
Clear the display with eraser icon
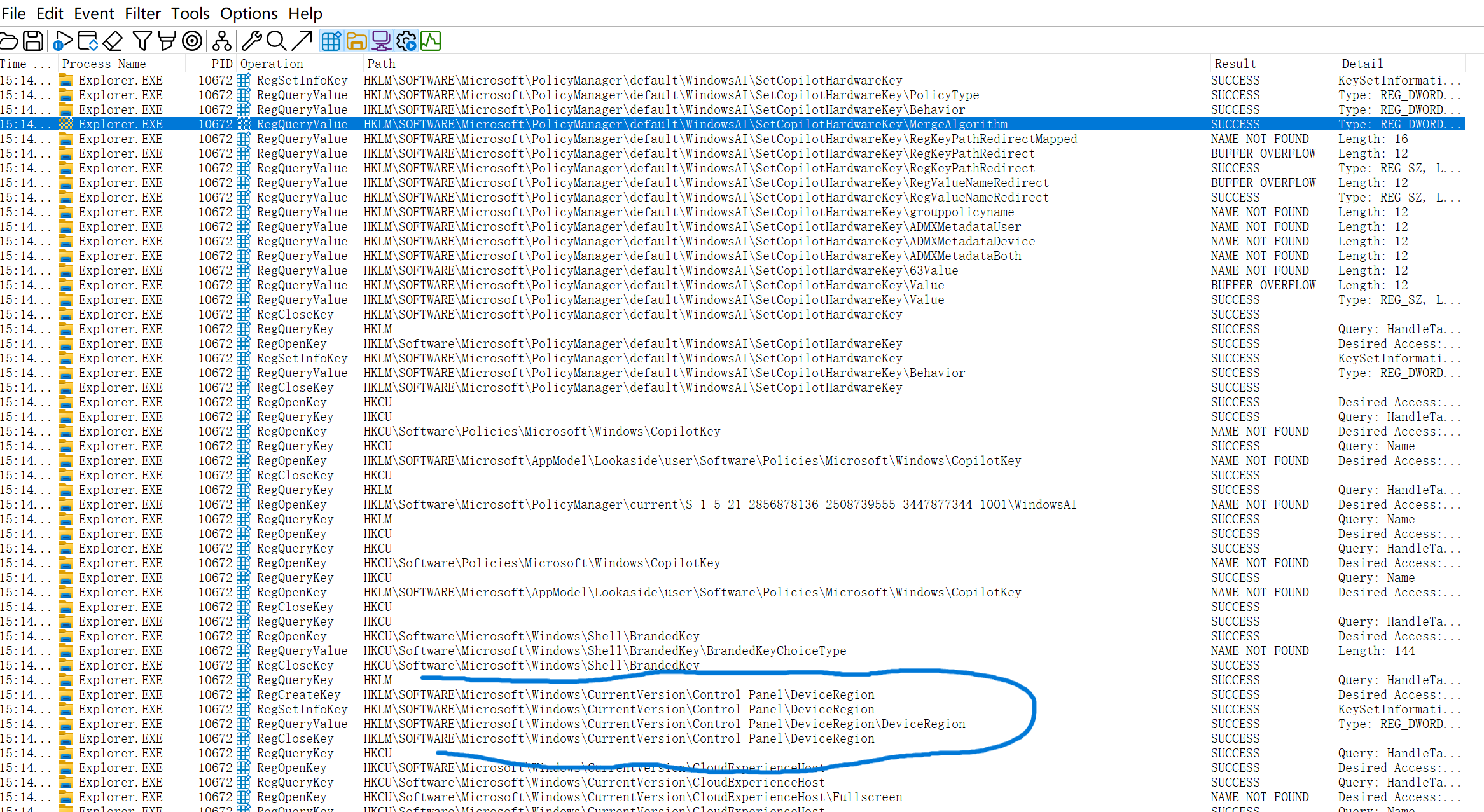click(x=113, y=41)
